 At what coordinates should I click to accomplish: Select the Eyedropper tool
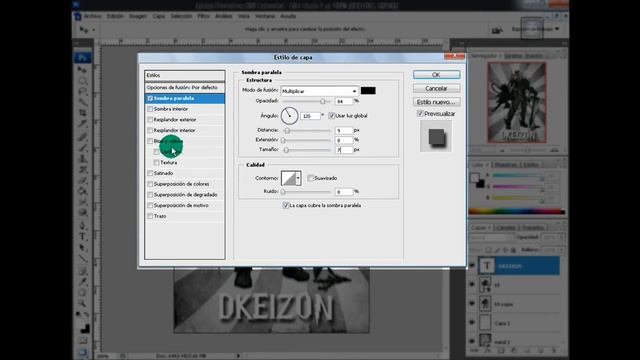point(82,282)
